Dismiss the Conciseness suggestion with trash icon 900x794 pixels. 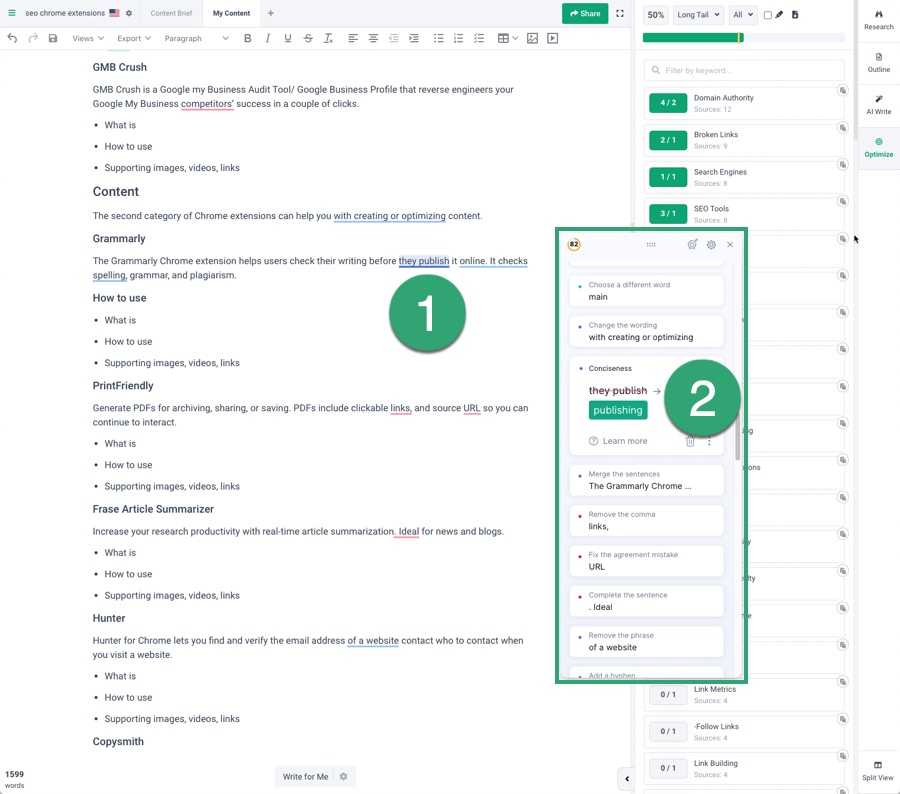coord(690,441)
